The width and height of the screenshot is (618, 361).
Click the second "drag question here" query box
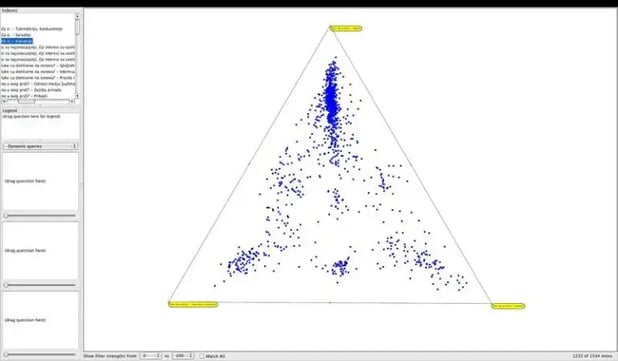40,251
